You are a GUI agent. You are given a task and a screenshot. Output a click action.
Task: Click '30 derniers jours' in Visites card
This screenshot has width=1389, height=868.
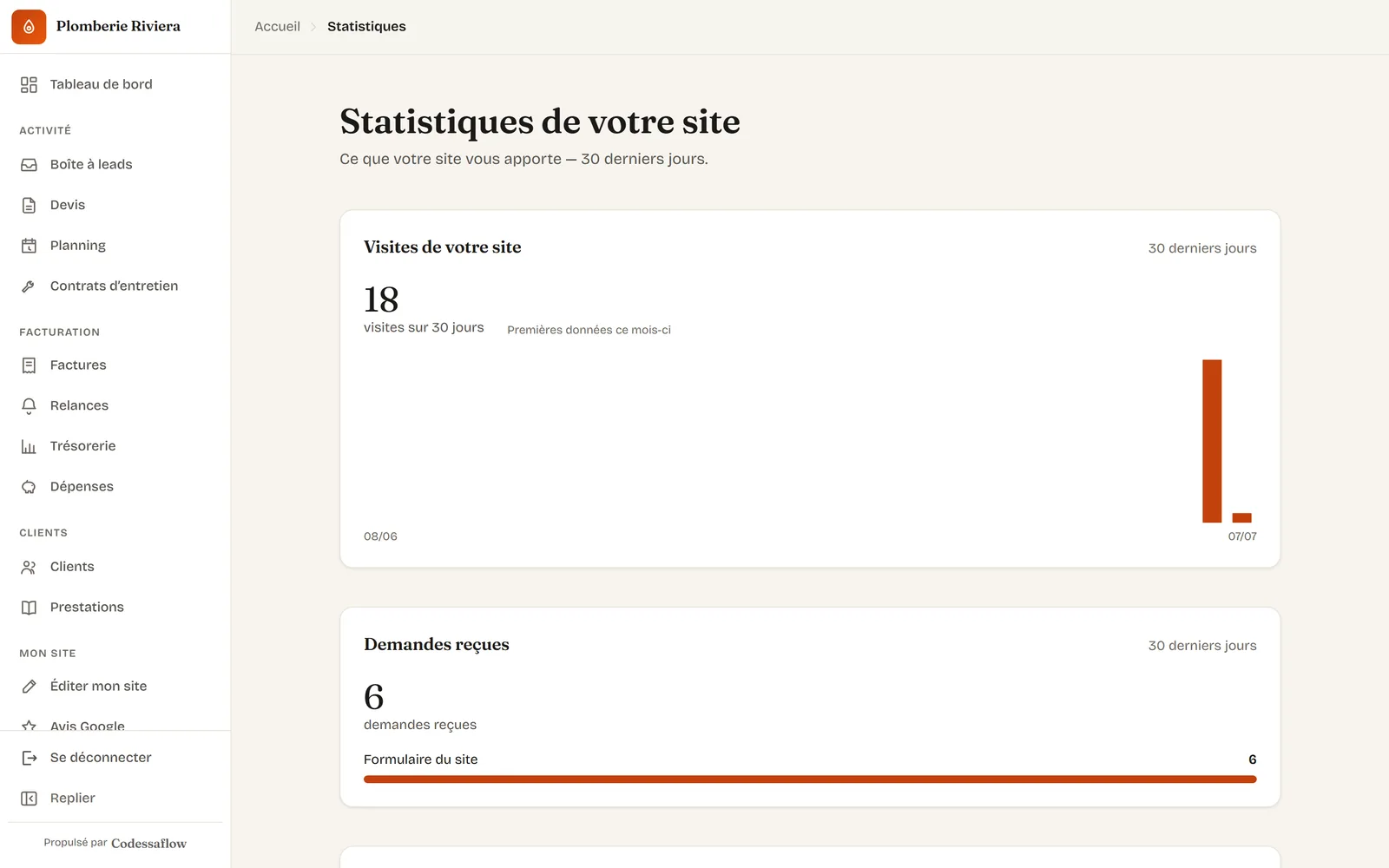click(x=1202, y=248)
